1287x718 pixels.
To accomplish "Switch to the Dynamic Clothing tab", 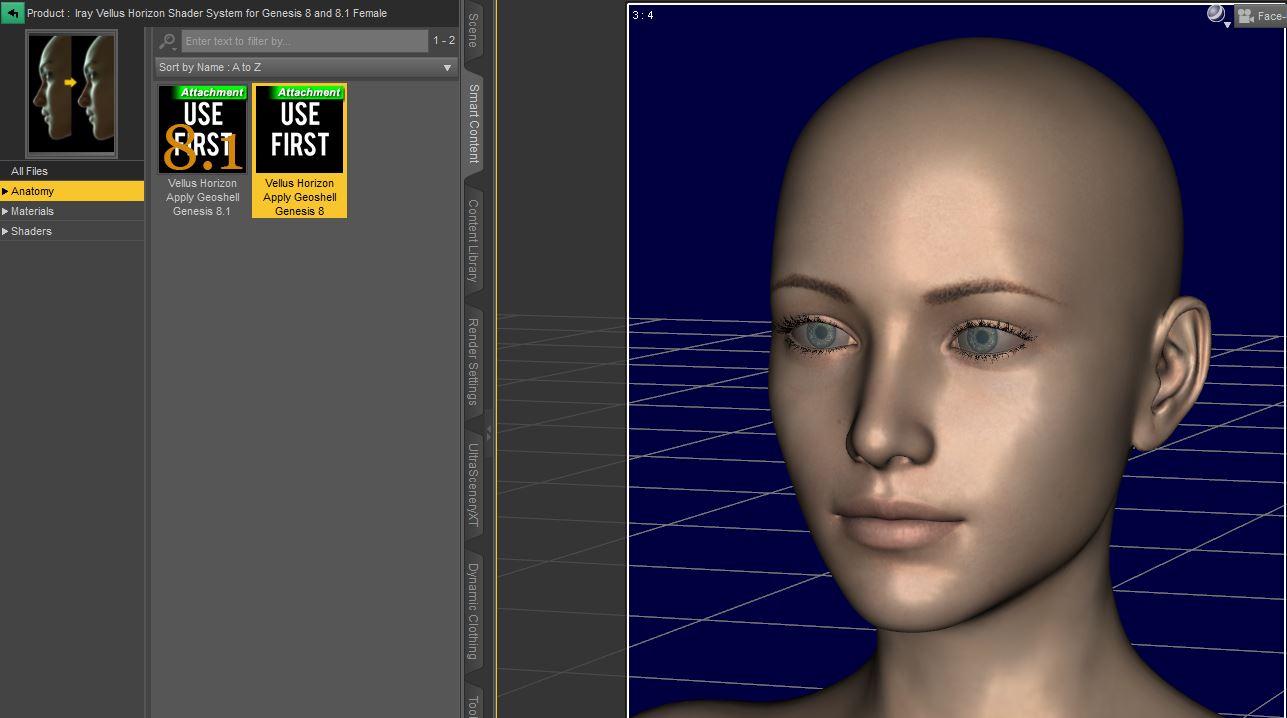I will (473, 611).
